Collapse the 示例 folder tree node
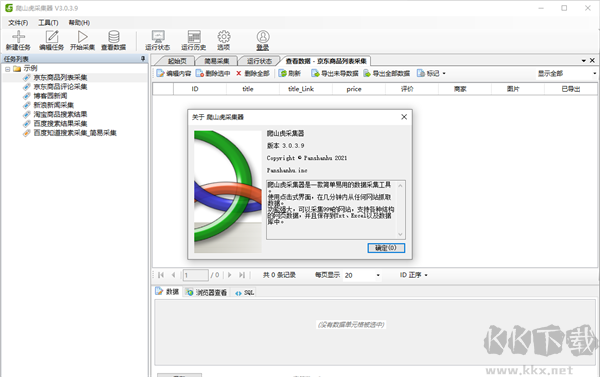Screen dimensions: 600x377 (x=7, y=69)
